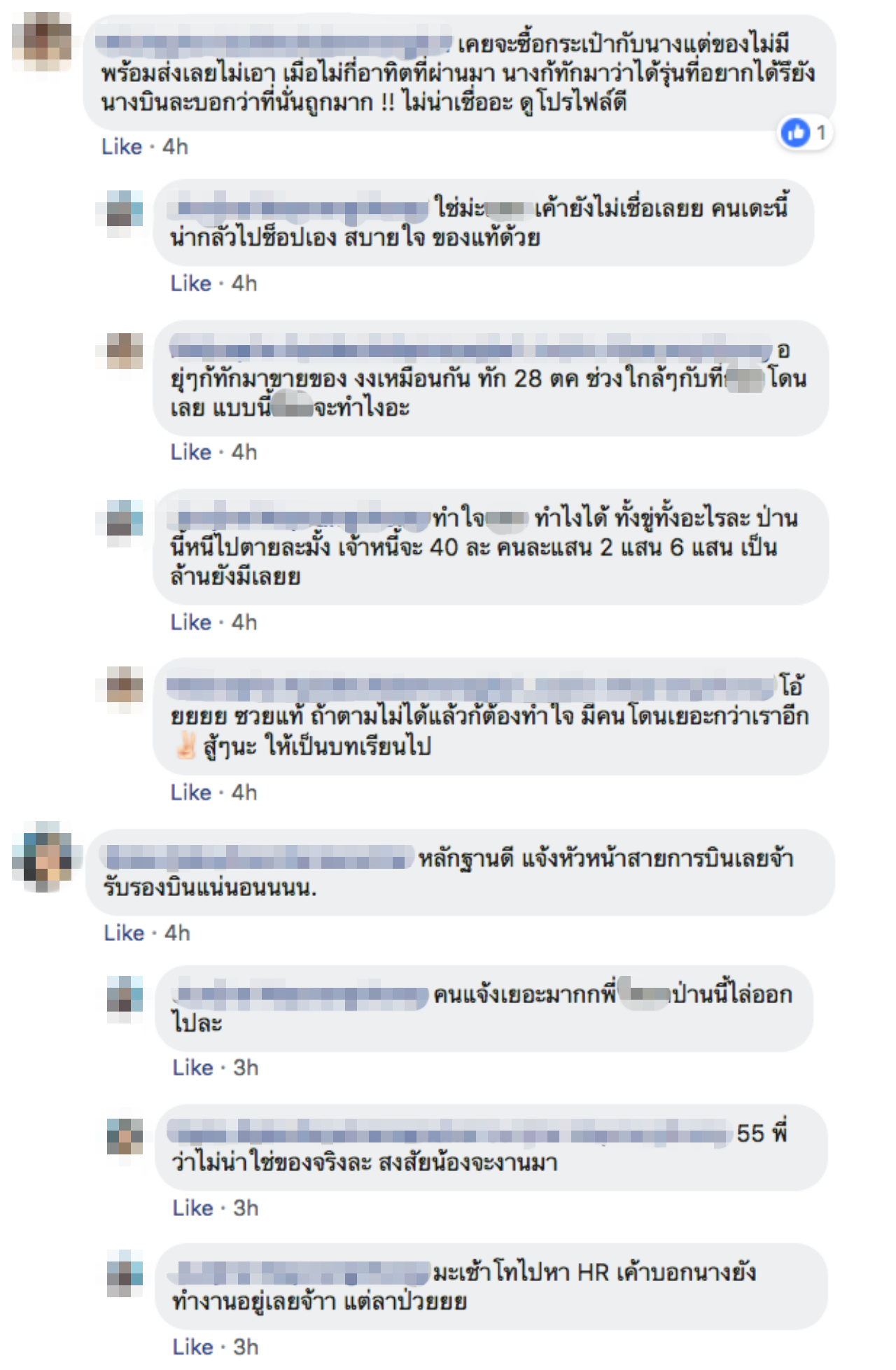The height and width of the screenshot is (1370, 896).
Task: Like the reply starting with คนแจ้งเยอะมาก
Action: pos(193,1068)
